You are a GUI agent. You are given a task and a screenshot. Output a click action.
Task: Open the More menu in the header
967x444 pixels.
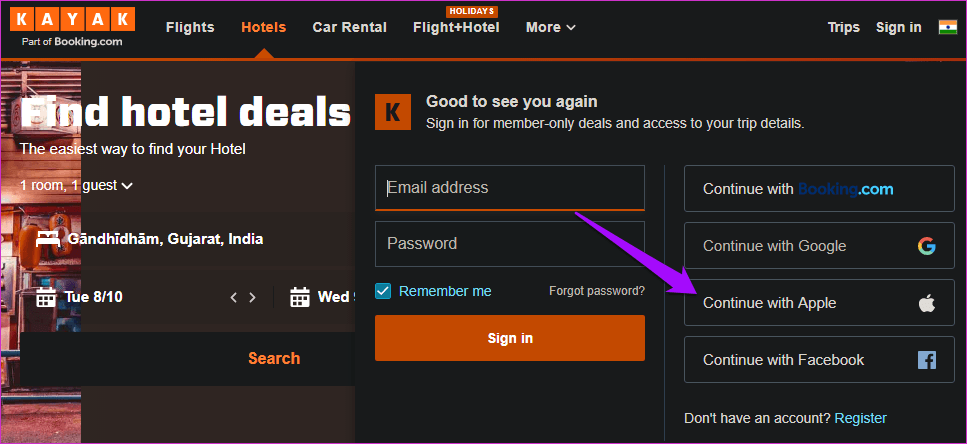point(551,27)
